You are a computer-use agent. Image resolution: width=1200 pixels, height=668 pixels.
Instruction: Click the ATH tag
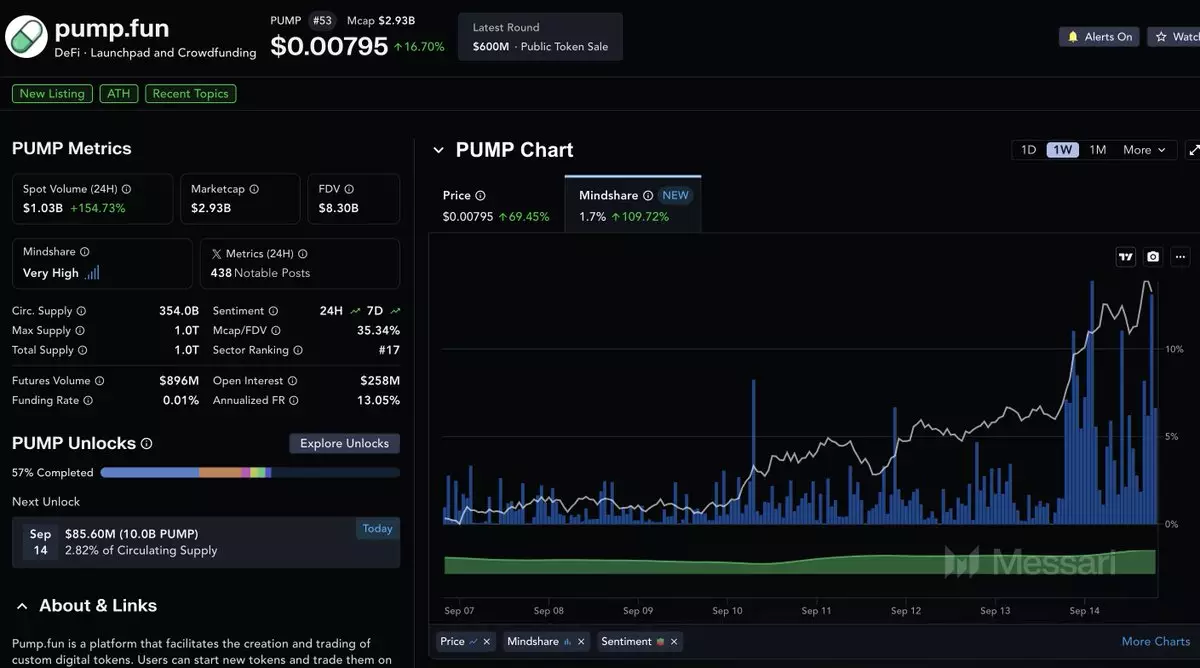click(x=119, y=94)
